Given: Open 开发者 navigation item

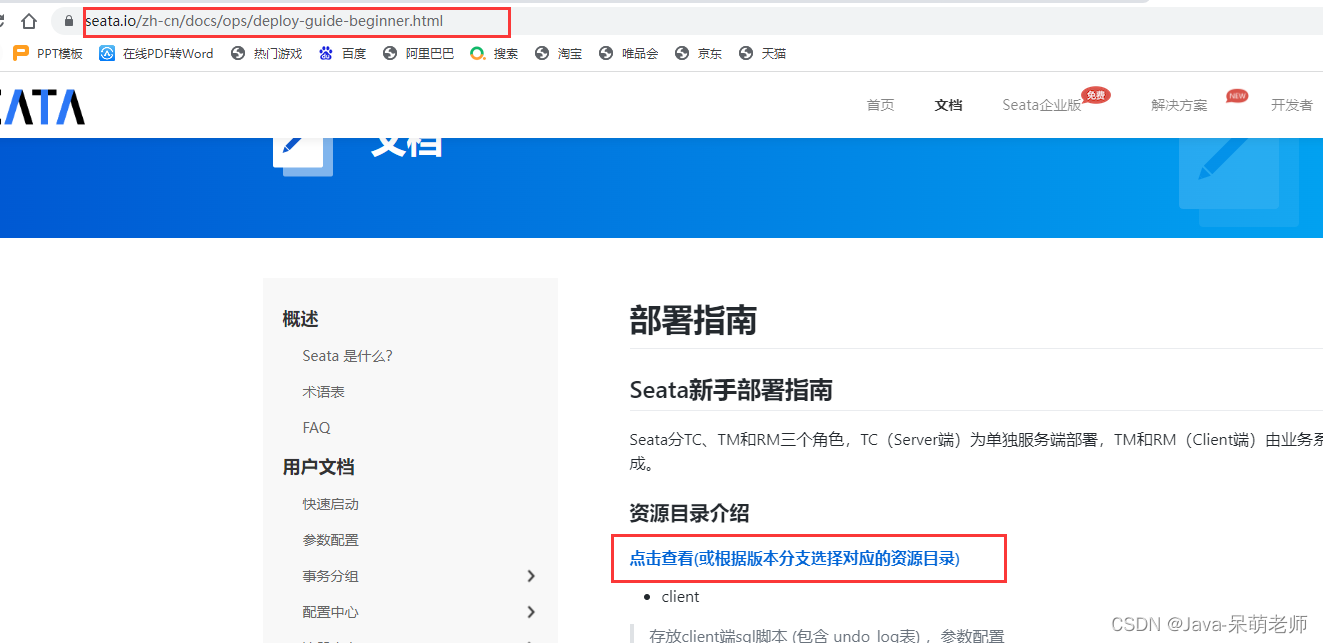Looking at the screenshot, I should [1292, 105].
